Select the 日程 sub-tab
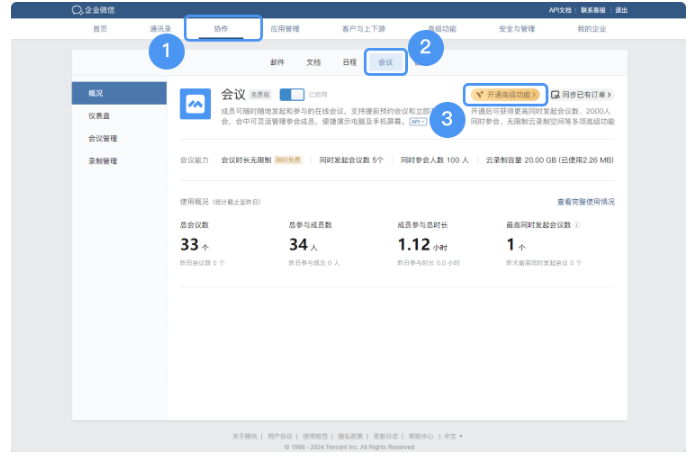This screenshot has width=693, height=462. click(349, 62)
